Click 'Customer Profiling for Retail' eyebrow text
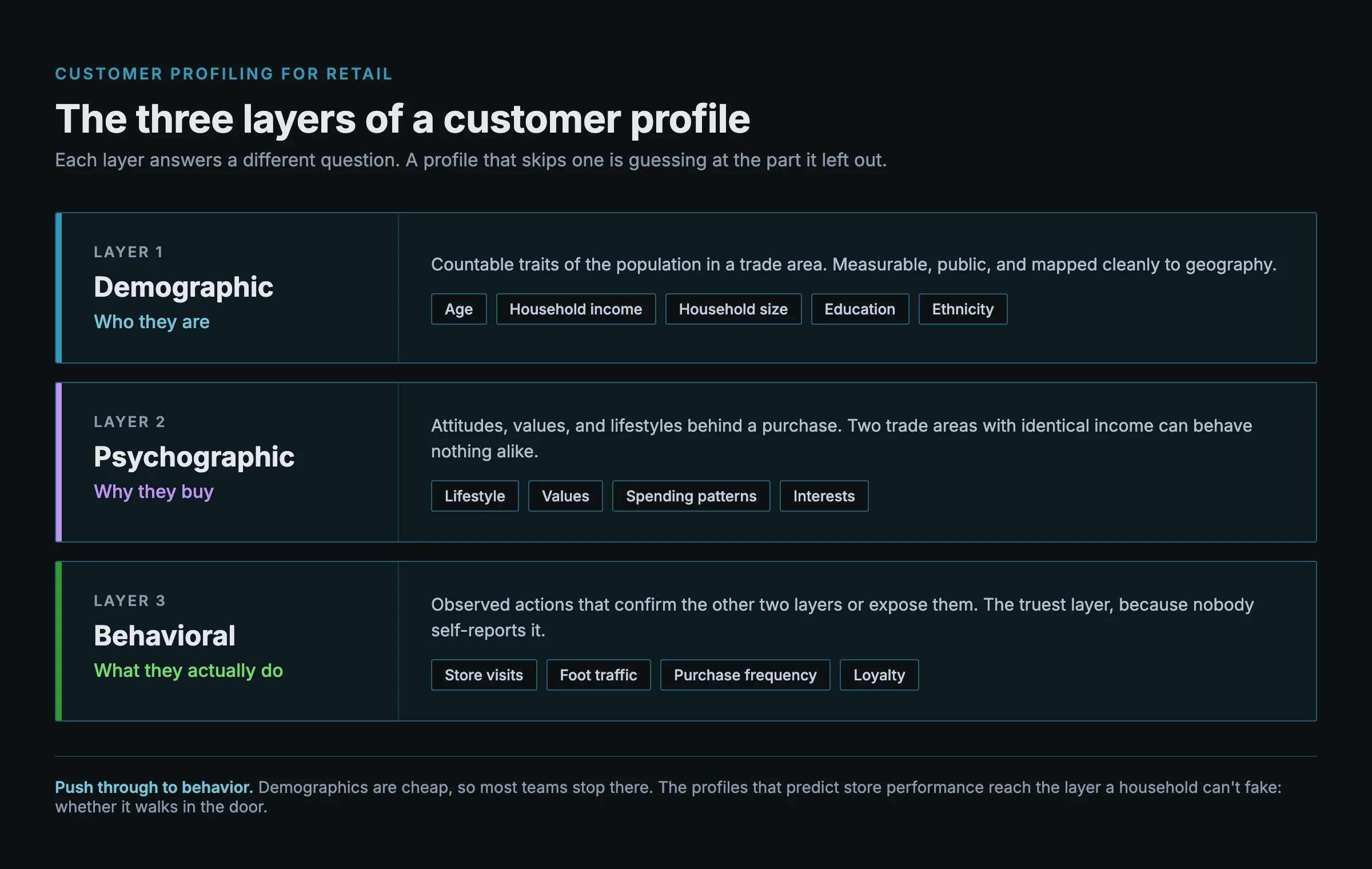Viewport: 1372px width, 869px height. click(x=224, y=74)
